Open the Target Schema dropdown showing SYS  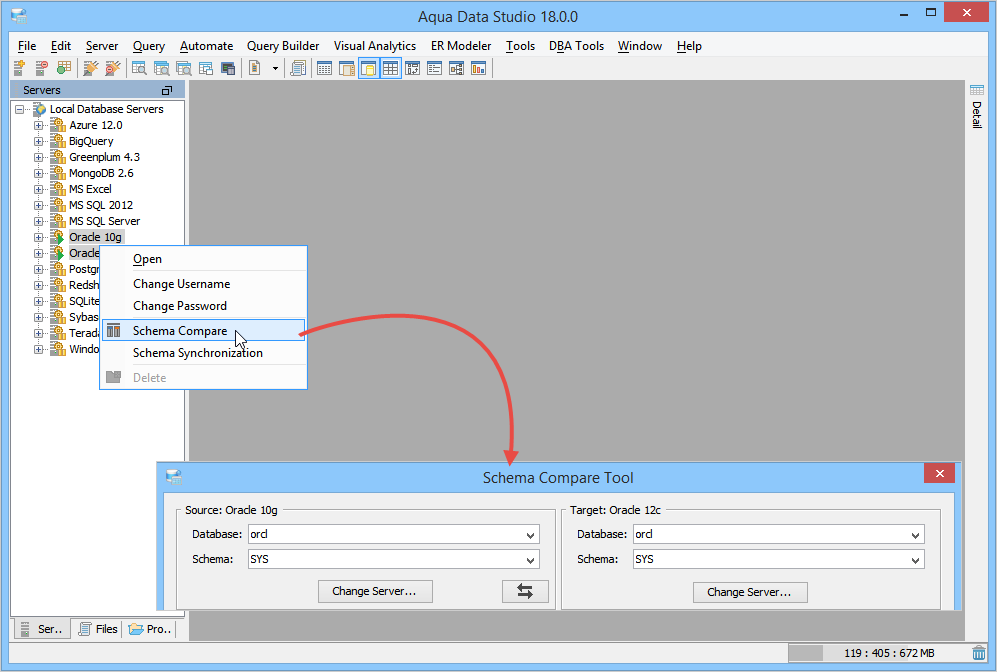[x=915, y=560]
